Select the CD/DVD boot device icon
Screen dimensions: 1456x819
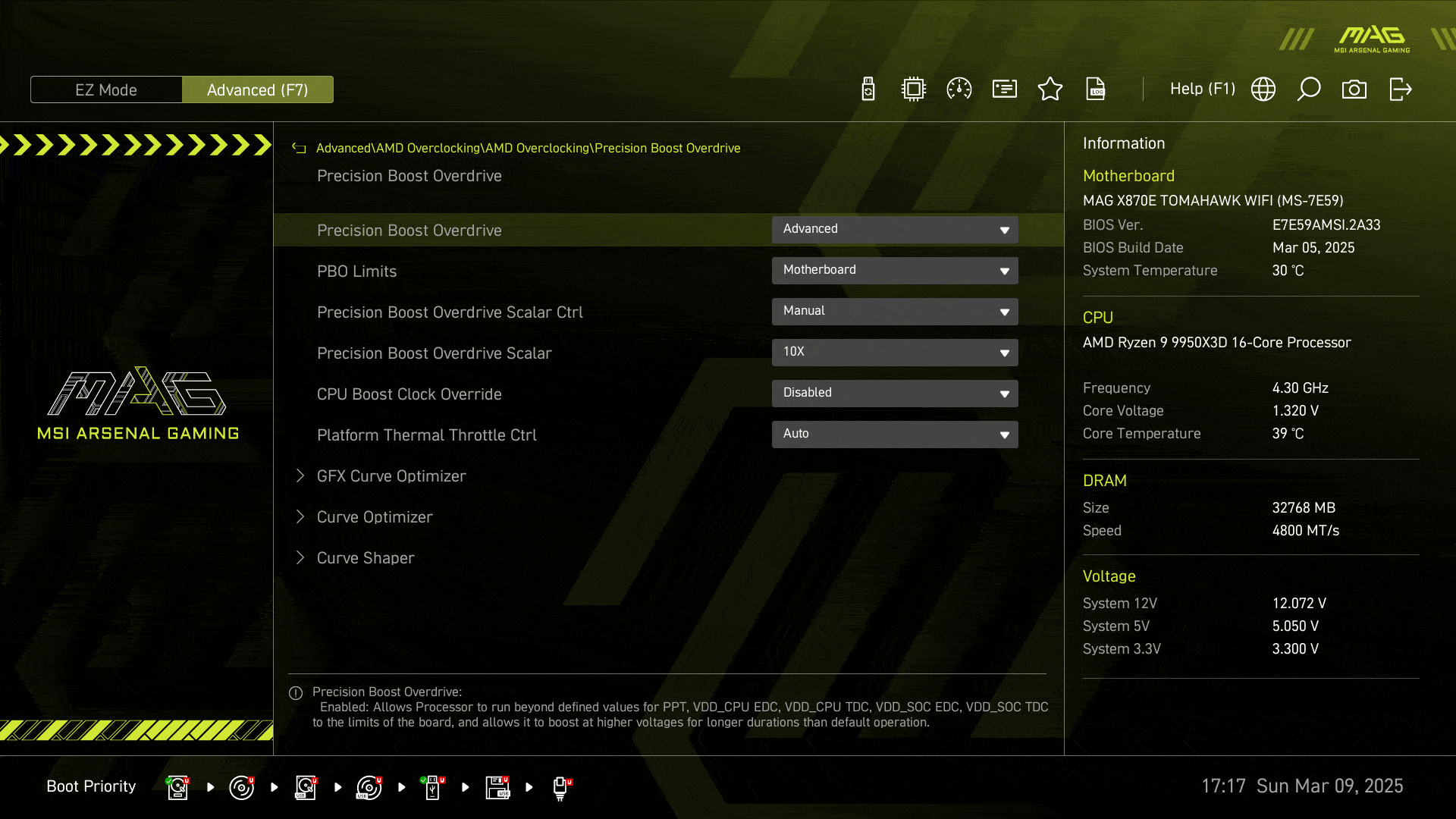(x=241, y=787)
